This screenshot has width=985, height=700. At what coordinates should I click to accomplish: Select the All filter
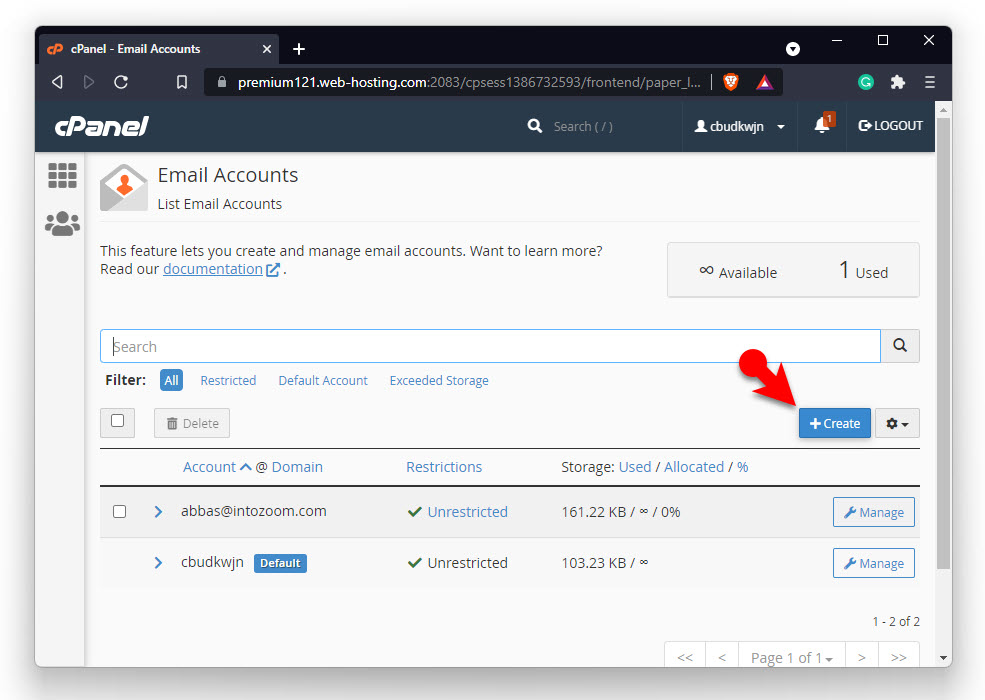point(171,380)
